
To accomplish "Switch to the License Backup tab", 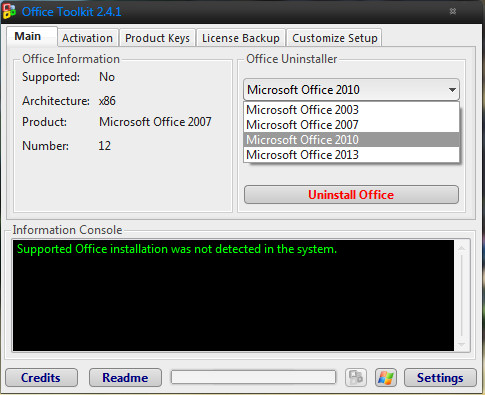I will click(x=241, y=38).
